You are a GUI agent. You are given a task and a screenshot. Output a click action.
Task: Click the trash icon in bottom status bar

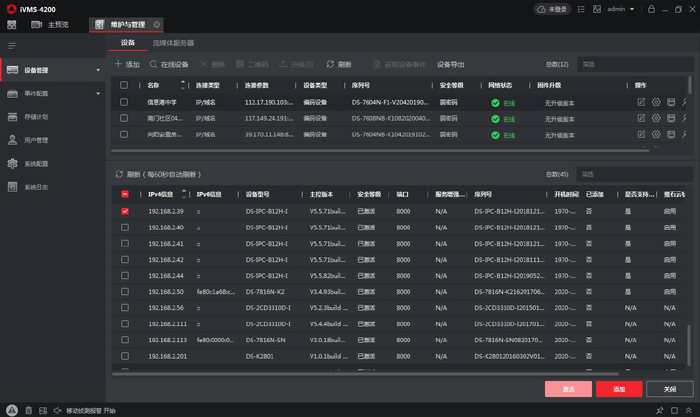click(28, 410)
